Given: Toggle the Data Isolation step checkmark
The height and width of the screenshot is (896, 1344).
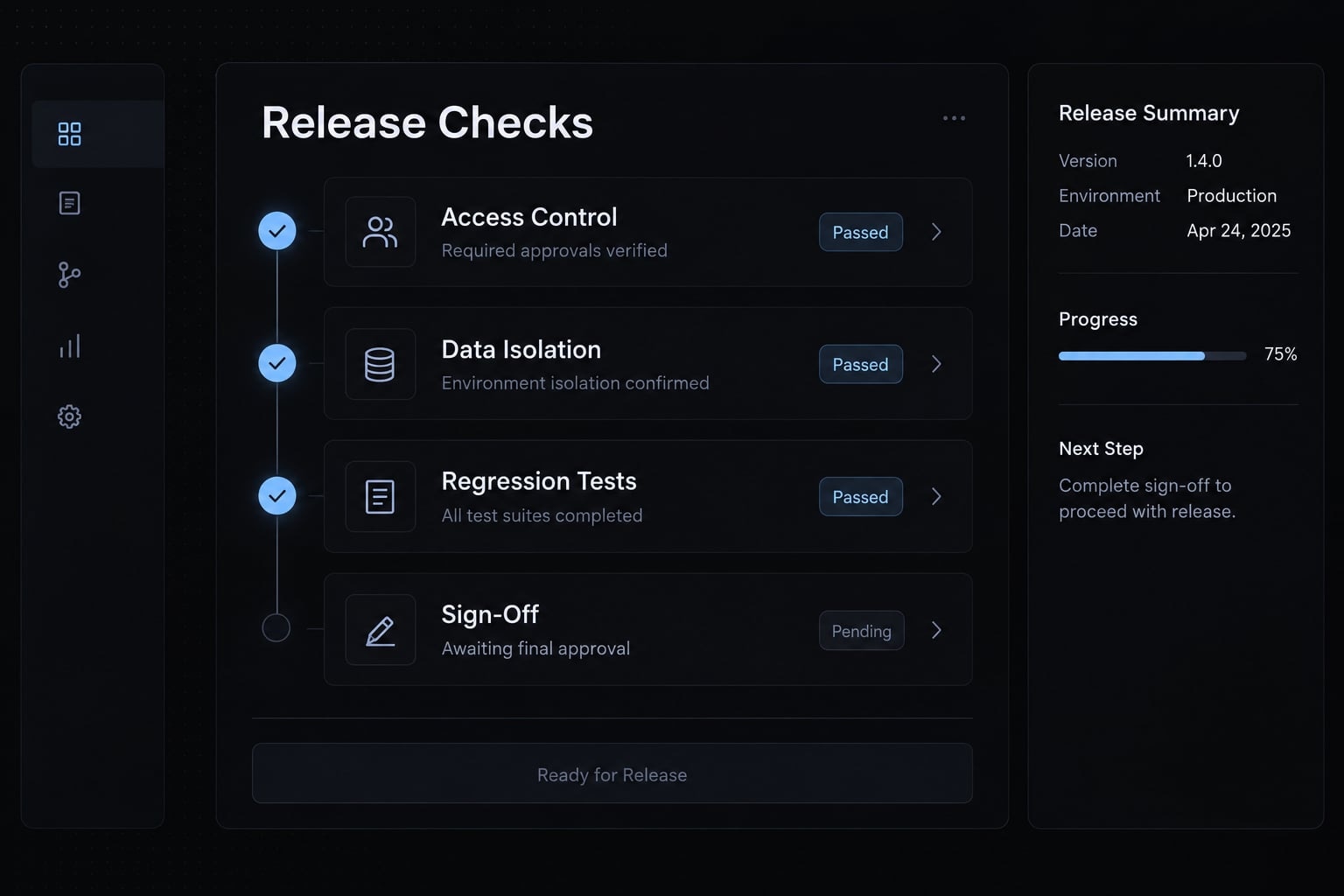Looking at the screenshot, I should (277, 363).
